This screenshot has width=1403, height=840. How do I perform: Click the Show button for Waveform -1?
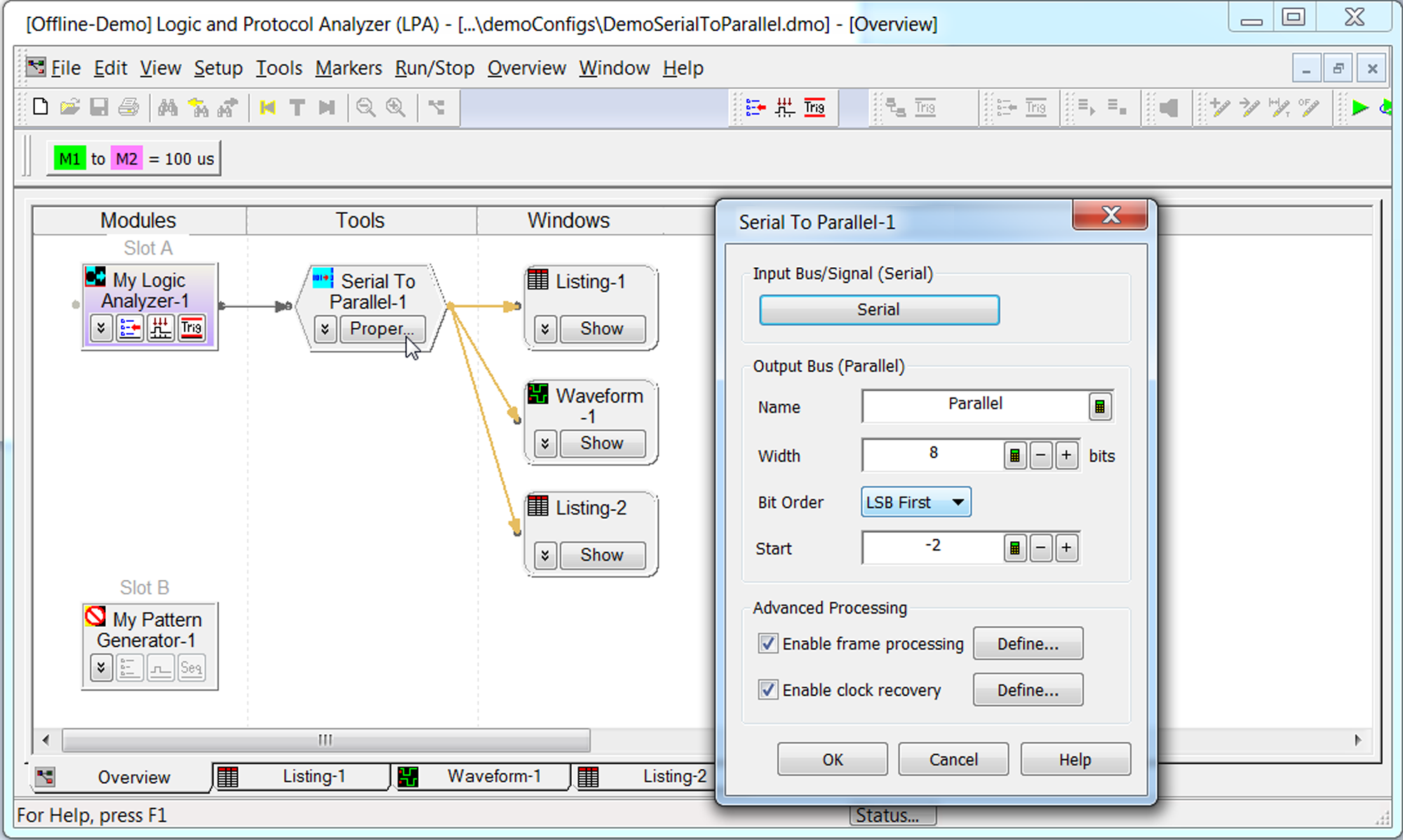coord(602,443)
